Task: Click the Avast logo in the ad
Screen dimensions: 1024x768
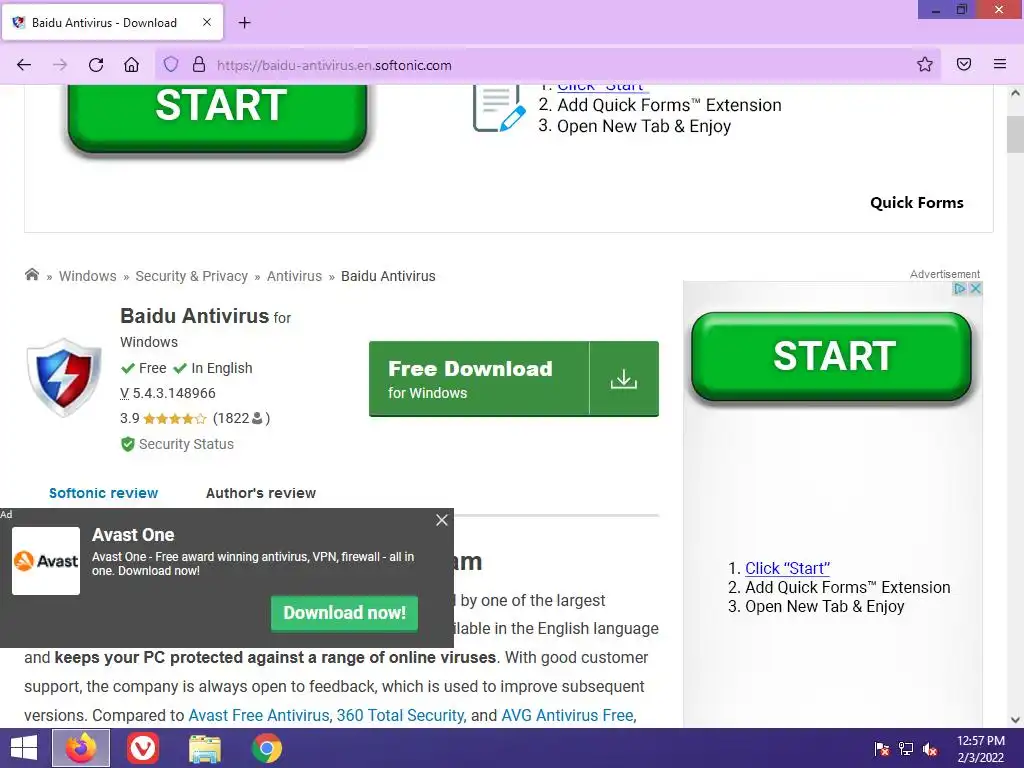Action: 46,561
